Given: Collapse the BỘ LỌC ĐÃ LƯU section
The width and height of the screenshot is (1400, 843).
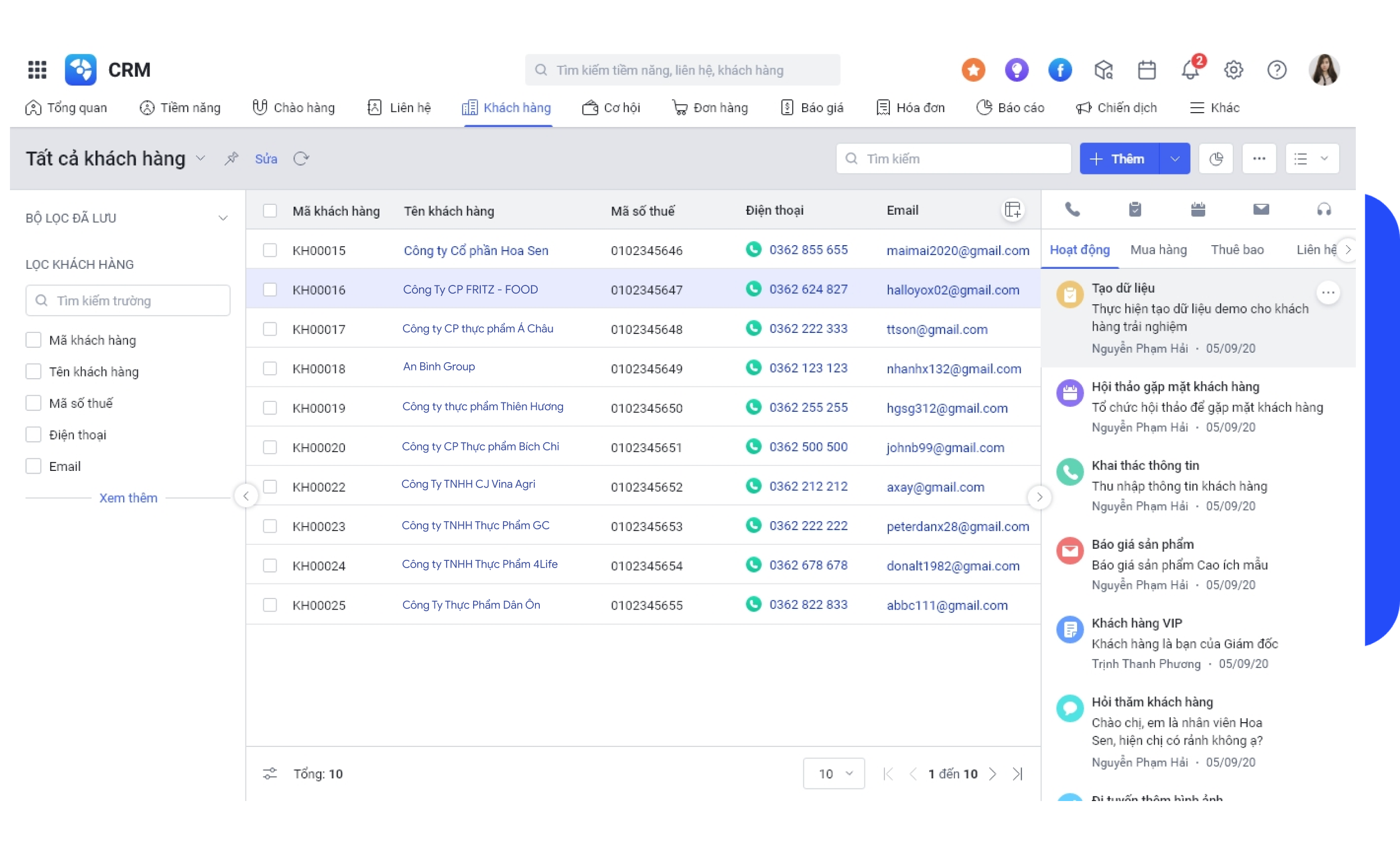Looking at the screenshot, I should 223,218.
